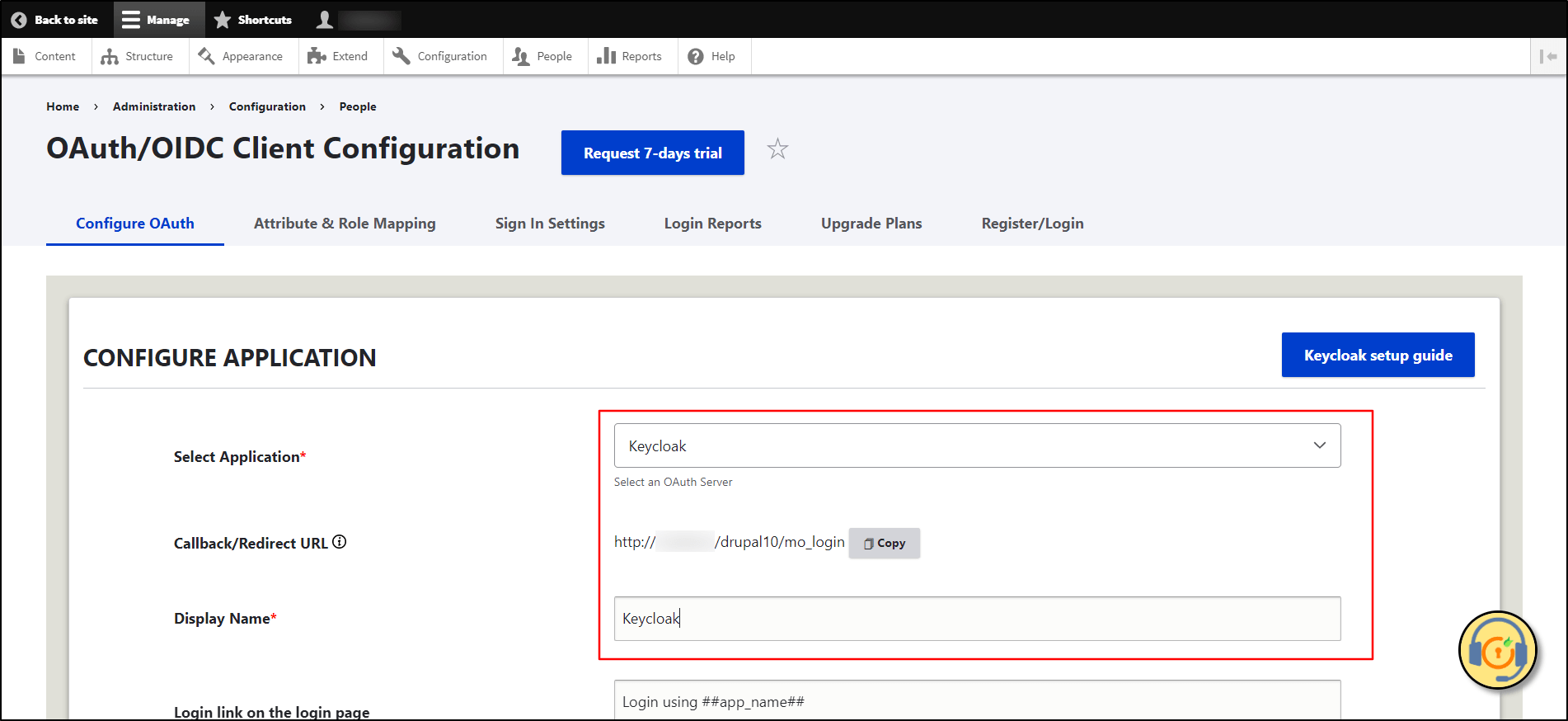Open the user account menu icon
This screenshot has width=1568, height=721.
[325, 20]
